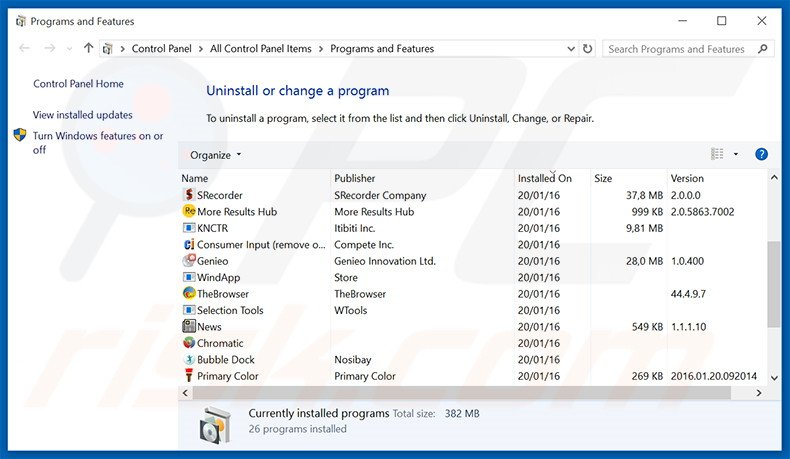This screenshot has width=790, height=459.
Task: Click the Primary Color program icon
Action: [x=189, y=375]
